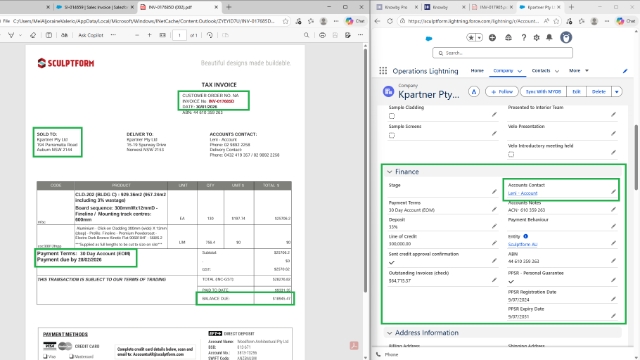Open the More navigation menu
Image resolution: width=640 pixels, height=360 pixels.
coord(578,71)
